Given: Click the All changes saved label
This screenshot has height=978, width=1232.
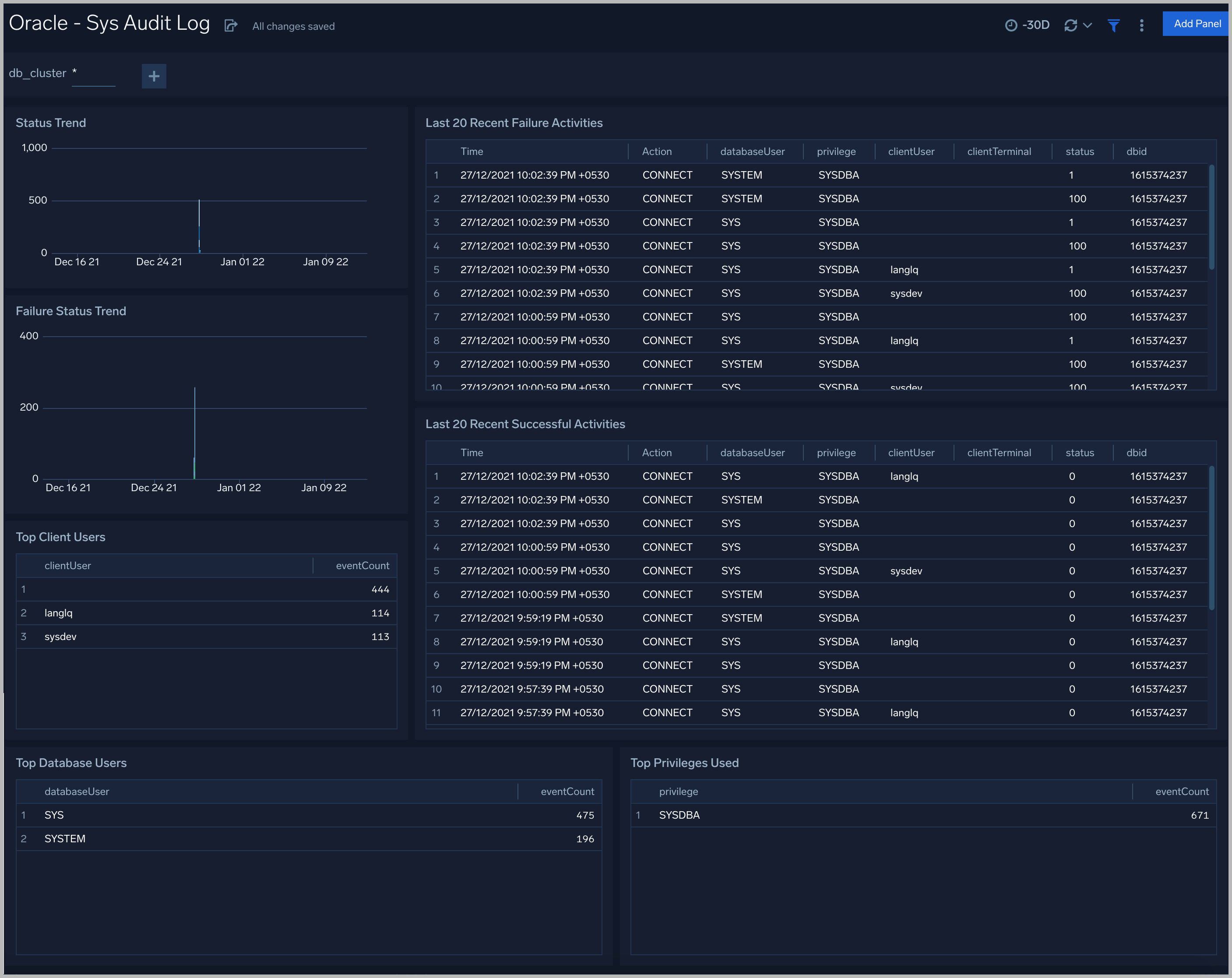Looking at the screenshot, I should (x=292, y=26).
